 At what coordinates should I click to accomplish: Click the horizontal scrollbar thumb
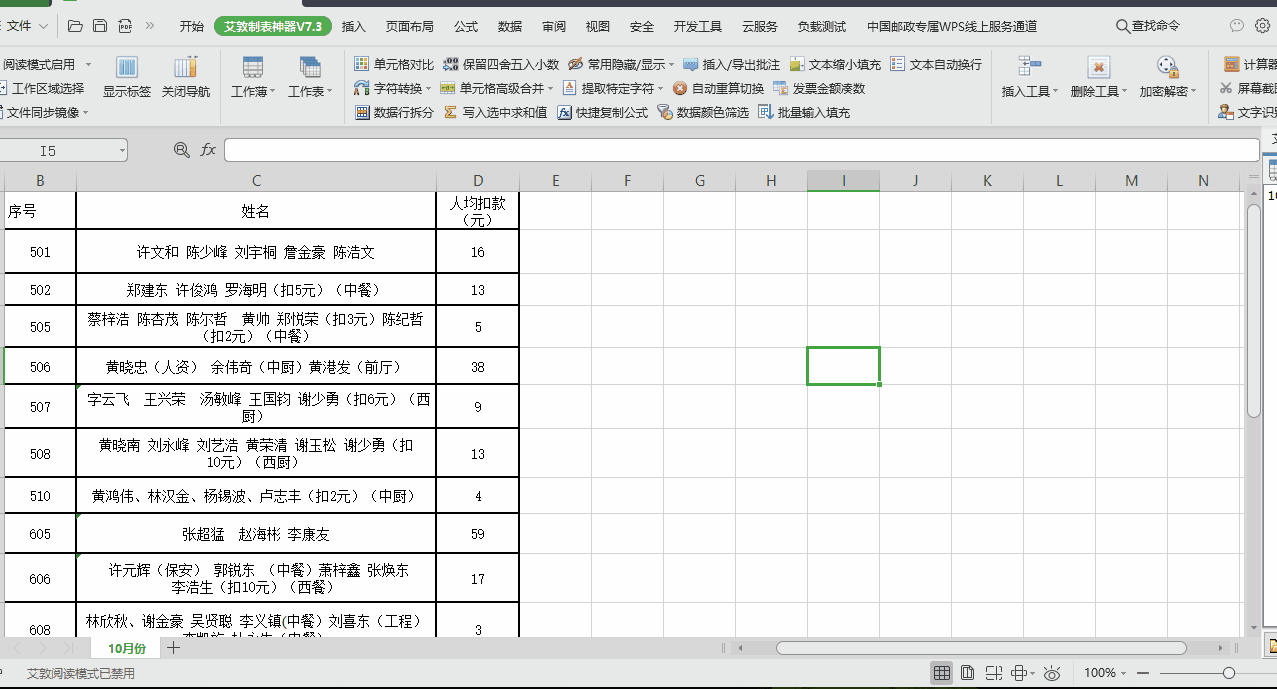[x=981, y=648]
